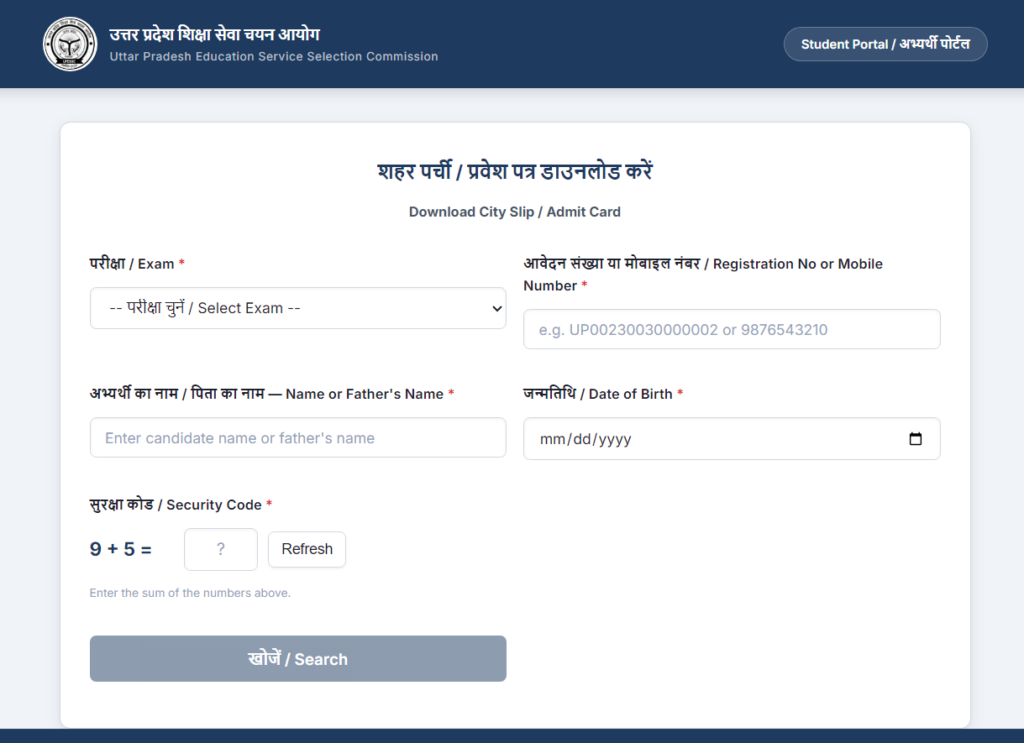Expand the परीक्षा / Exam selection list
Screen dimensions: 1024x743
click(298, 308)
